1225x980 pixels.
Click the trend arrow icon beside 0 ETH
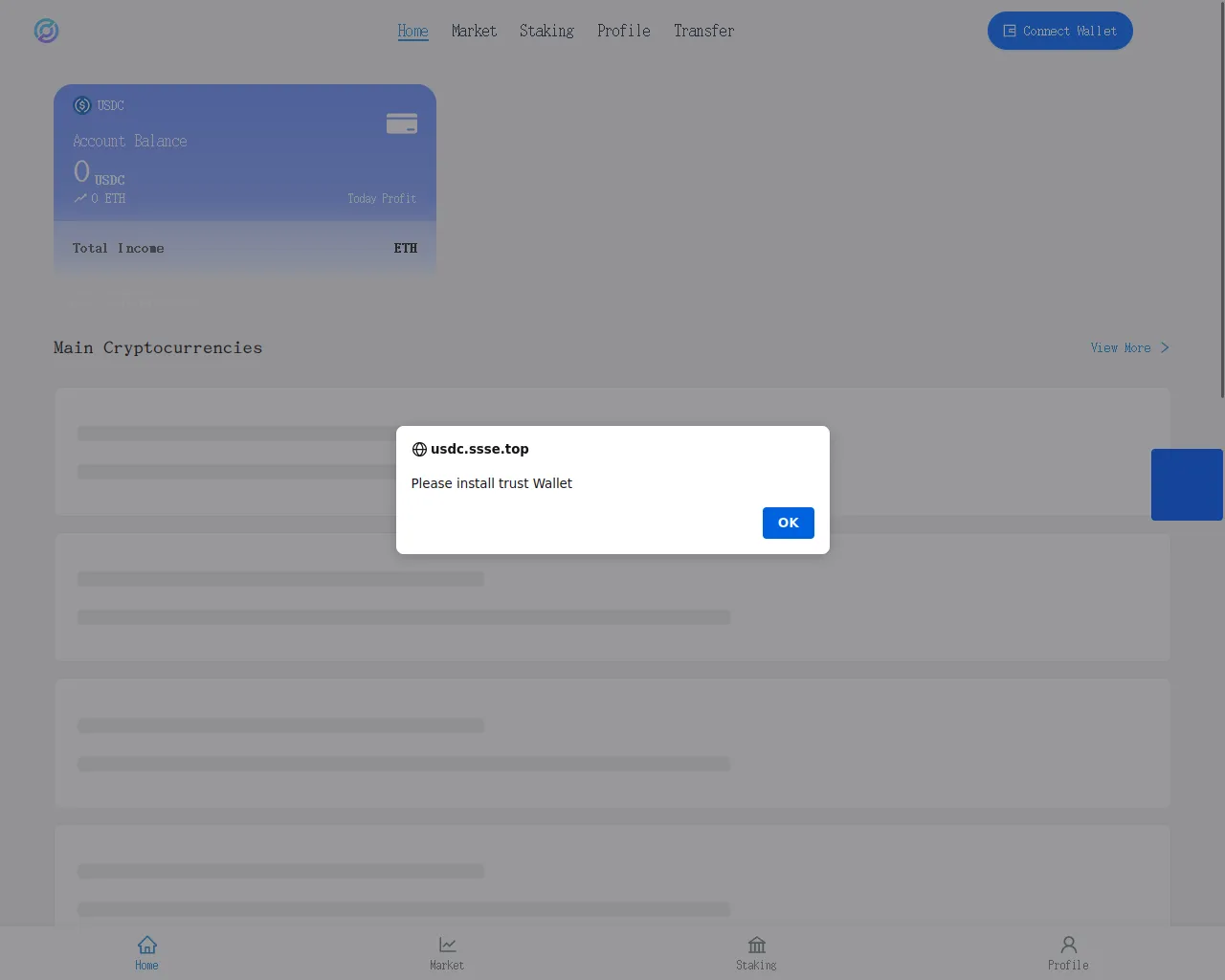pyautogui.click(x=80, y=198)
